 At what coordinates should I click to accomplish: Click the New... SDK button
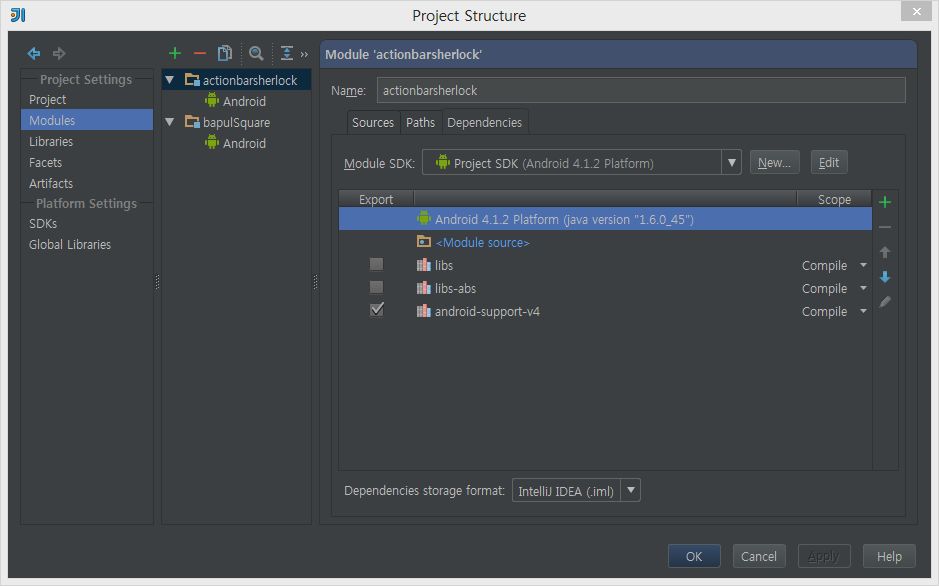coord(774,162)
